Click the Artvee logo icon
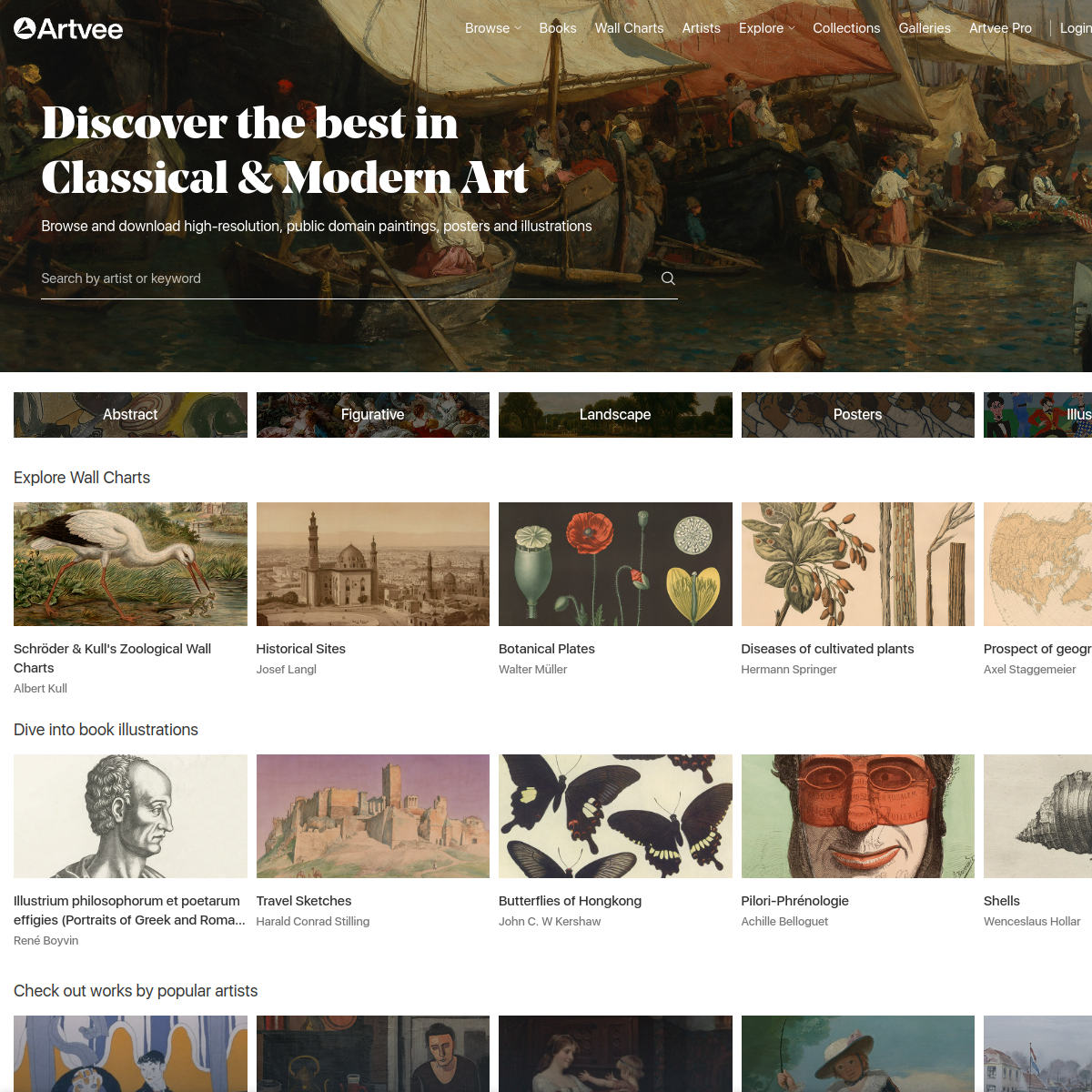 (x=25, y=28)
